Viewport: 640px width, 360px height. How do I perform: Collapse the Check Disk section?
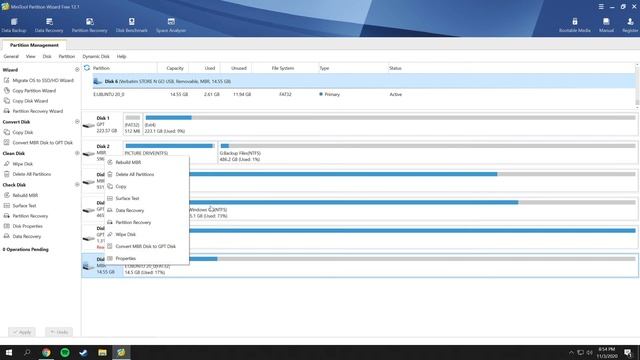(x=77, y=184)
